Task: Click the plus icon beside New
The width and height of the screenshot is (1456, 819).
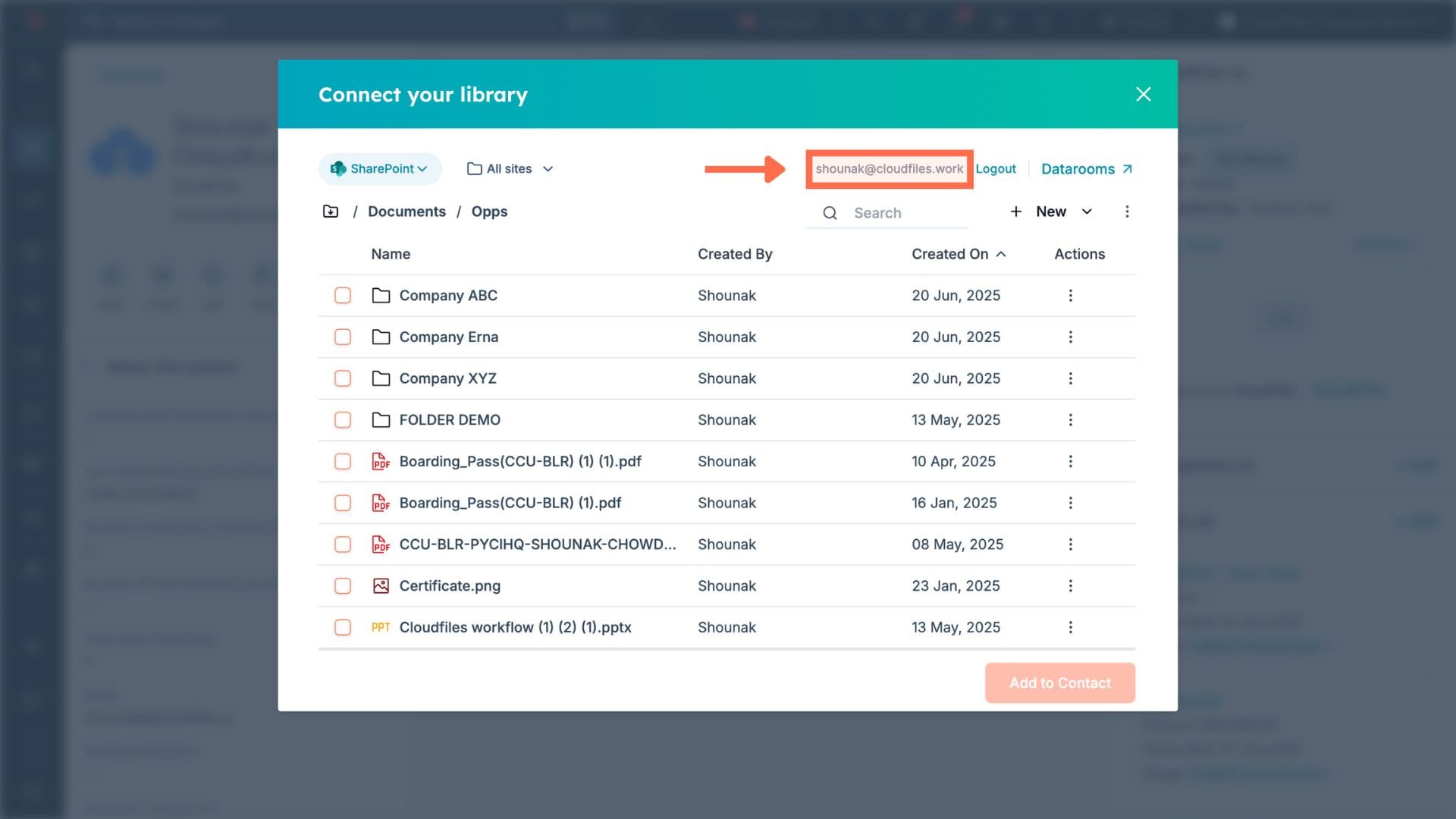Action: pyautogui.click(x=1016, y=212)
